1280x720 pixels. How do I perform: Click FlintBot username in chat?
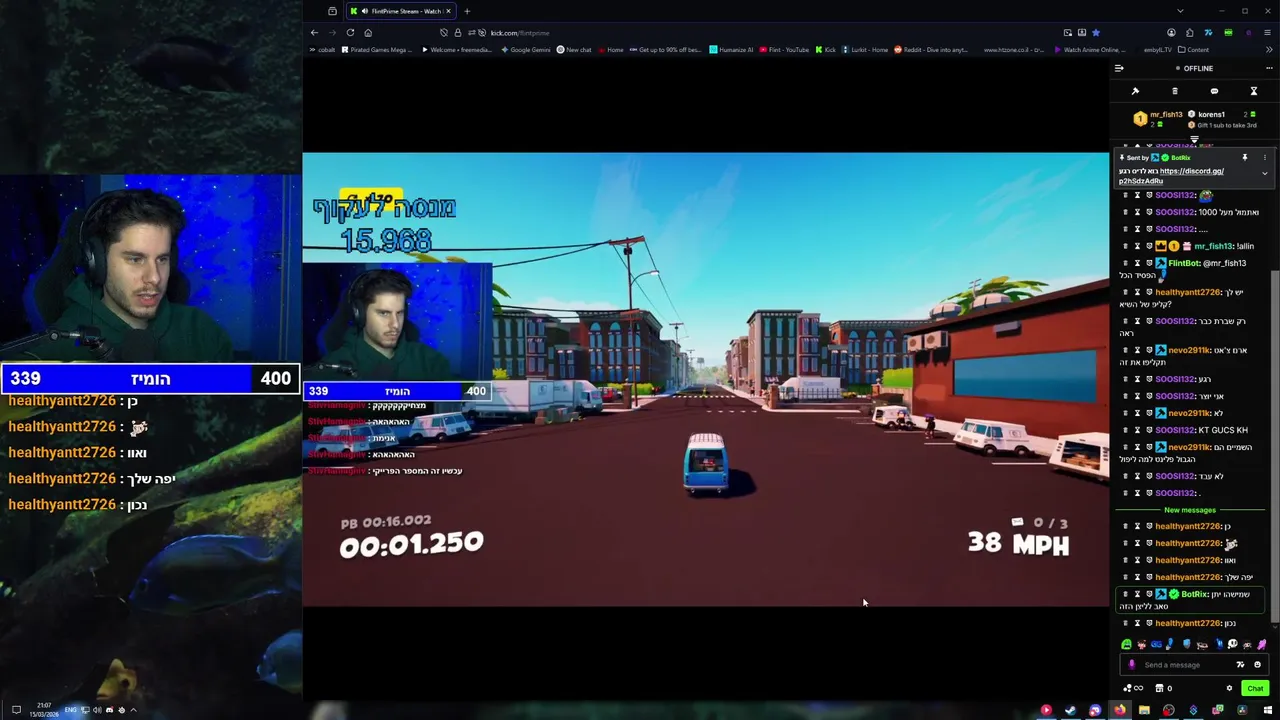1184,263
